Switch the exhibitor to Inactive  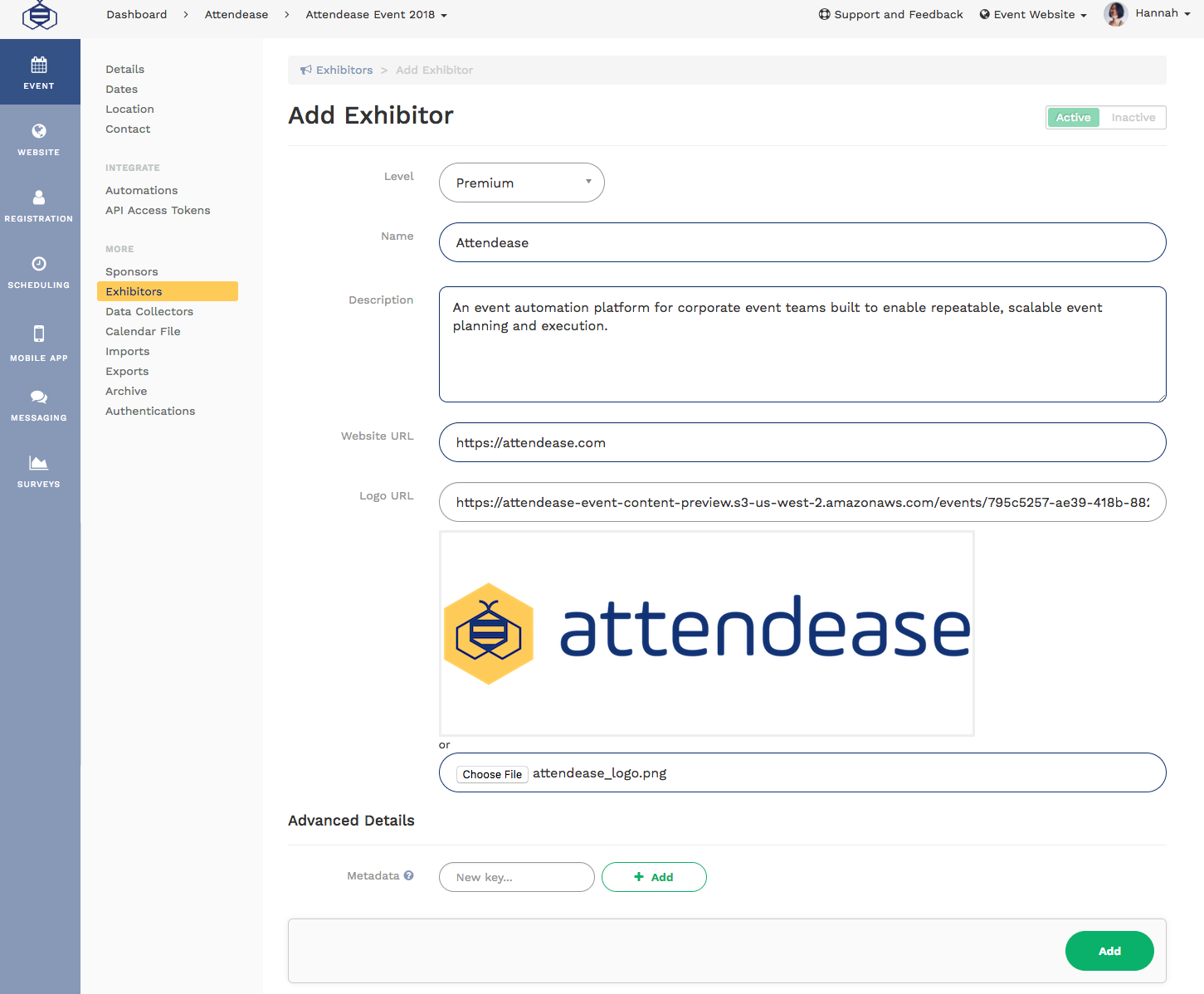1133,117
